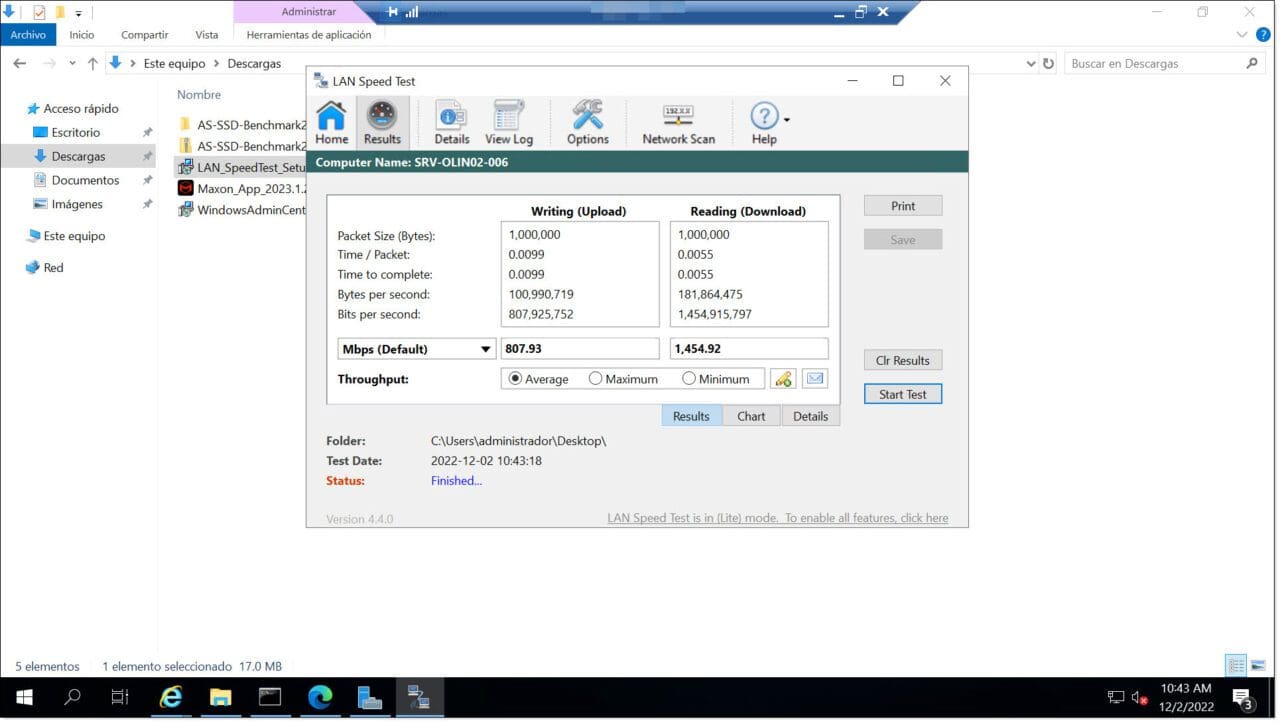Image resolution: width=1280 pixels, height=723 pixels.
Task: Click the Clr Results button
Action: tap(903, 360)
